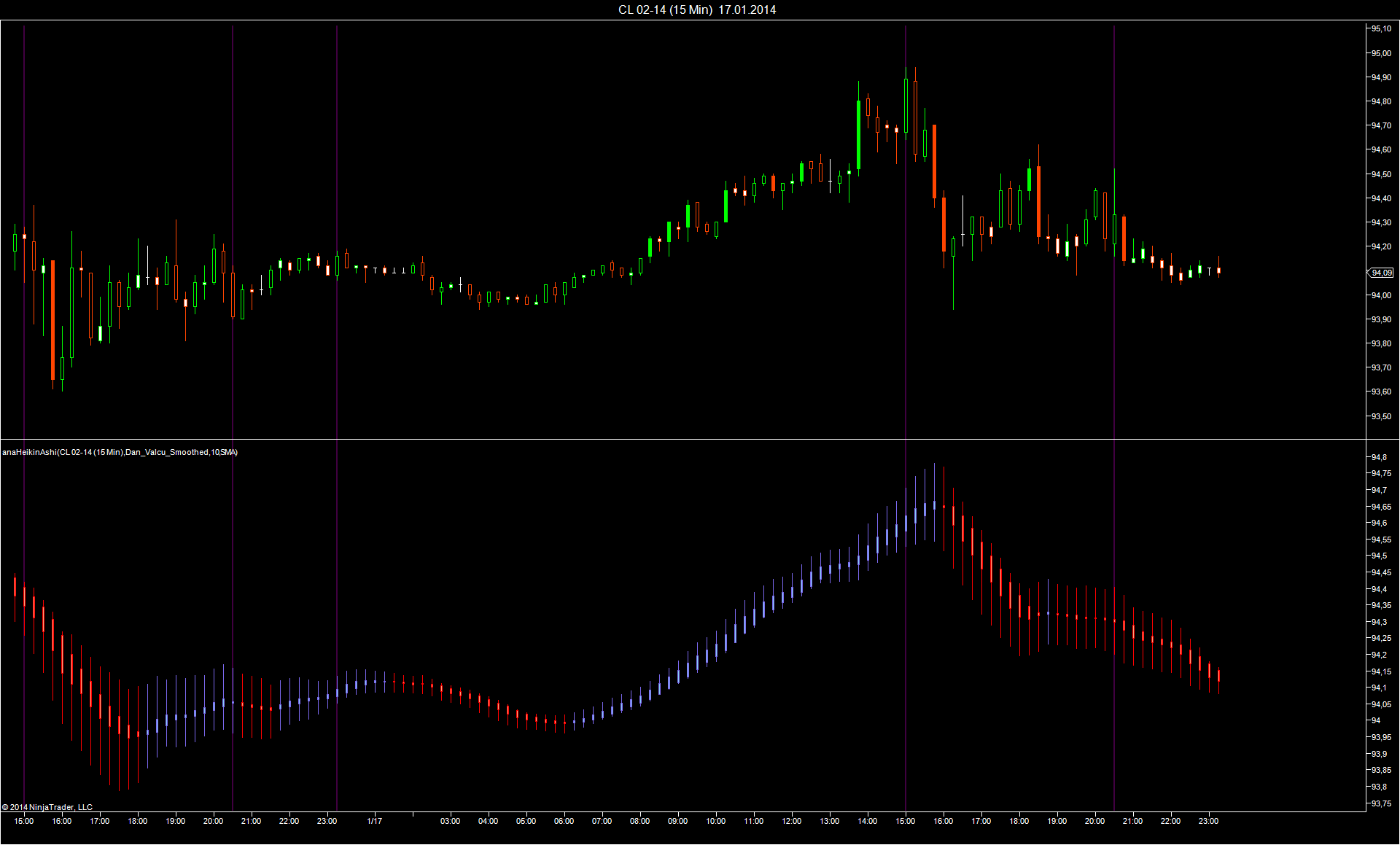Click the 1/17 date label on time axis
The height and width of the screenshot is (845, 1400).
pyautogui.click(x=375, y=821)
